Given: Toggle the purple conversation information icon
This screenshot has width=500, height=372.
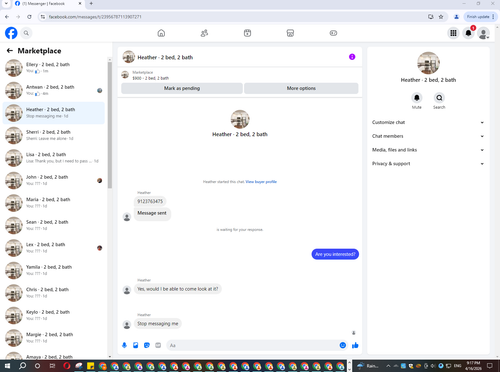Looking at the screenshot, I should click(x=352, y=57).
